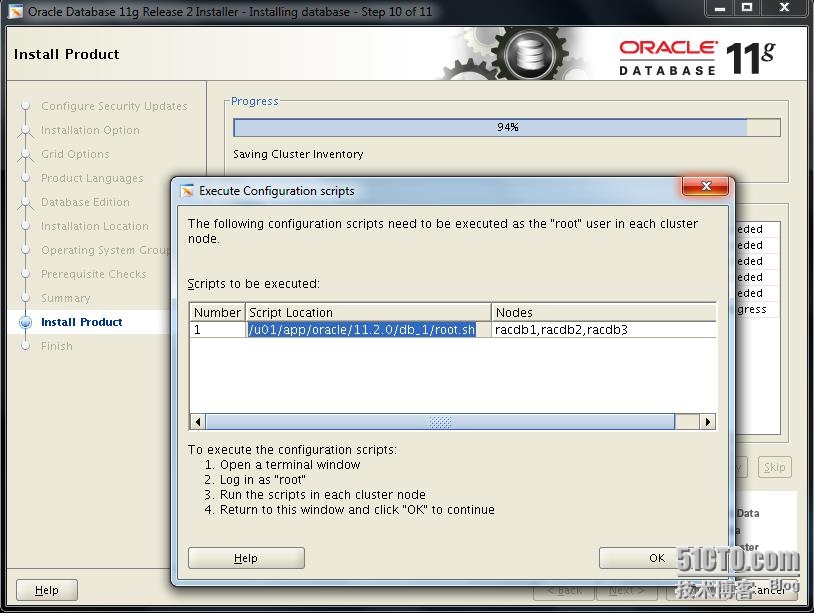Close the Oracle installer window
814x613 pixels.
[x=784, y=7]
